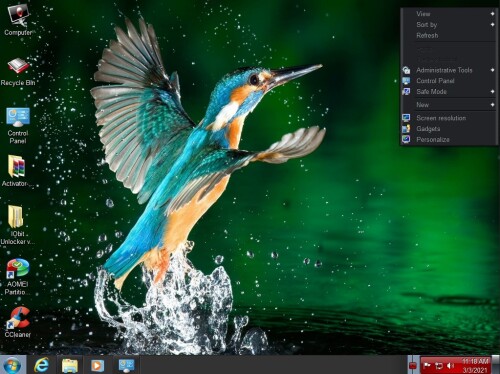This screenshot has width=500, height=374.
Task: Select the Control Panel desktop shortcut
Action: pyautogui.click(x=18, y=126)
